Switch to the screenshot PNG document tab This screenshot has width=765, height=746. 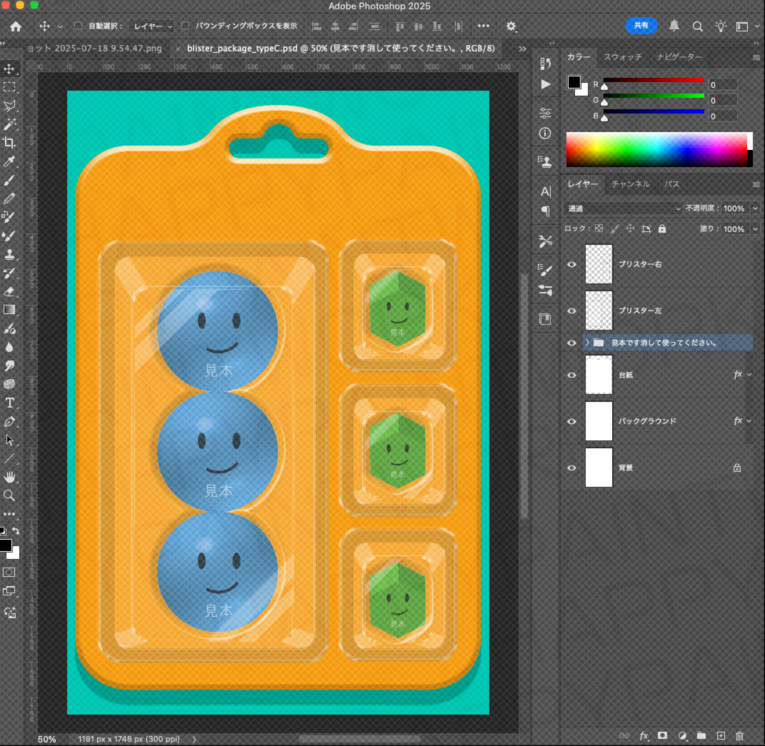point(95,47)
